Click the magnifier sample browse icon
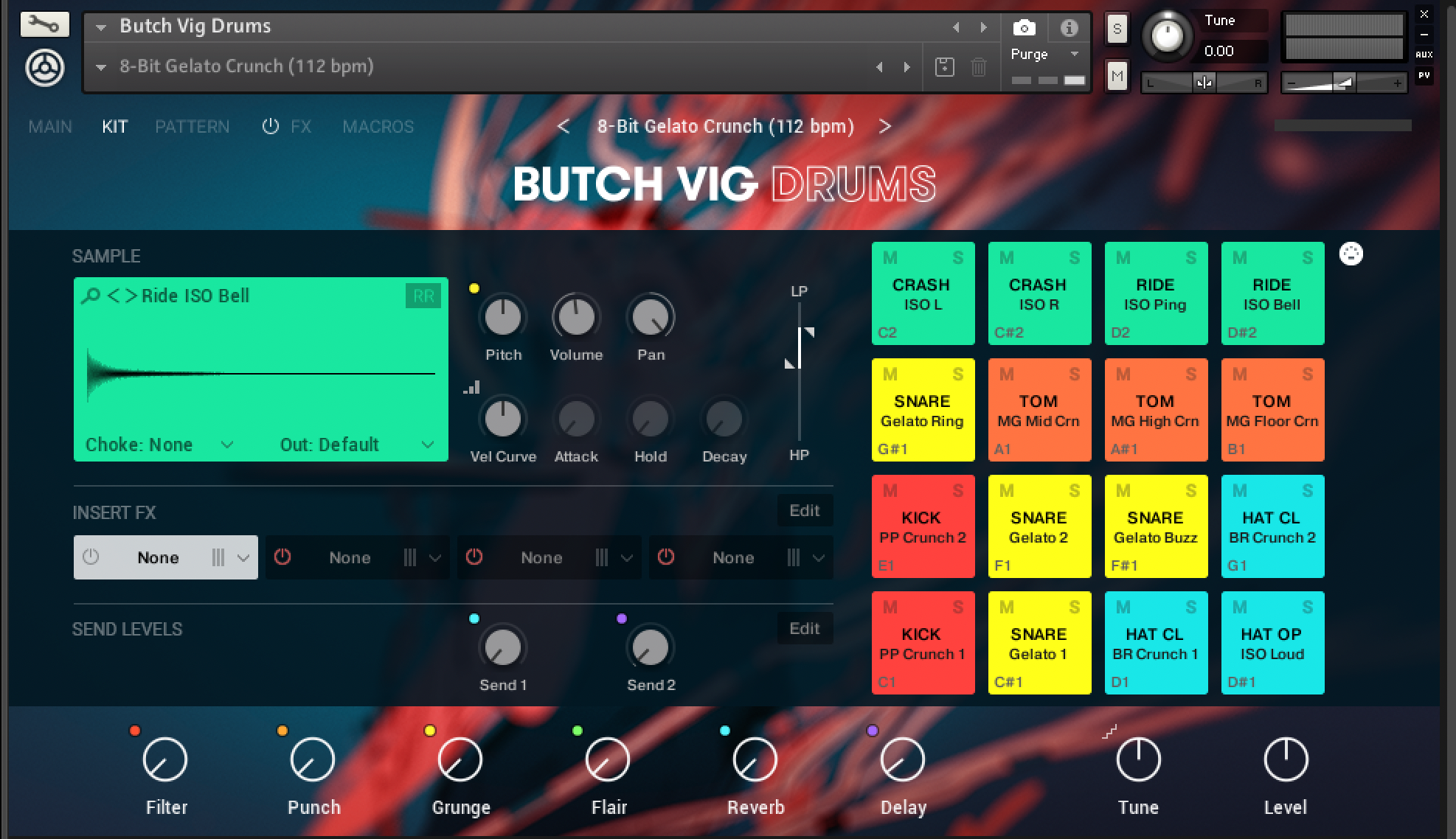This screenshot has height=839, width=1456. [91, 296]
